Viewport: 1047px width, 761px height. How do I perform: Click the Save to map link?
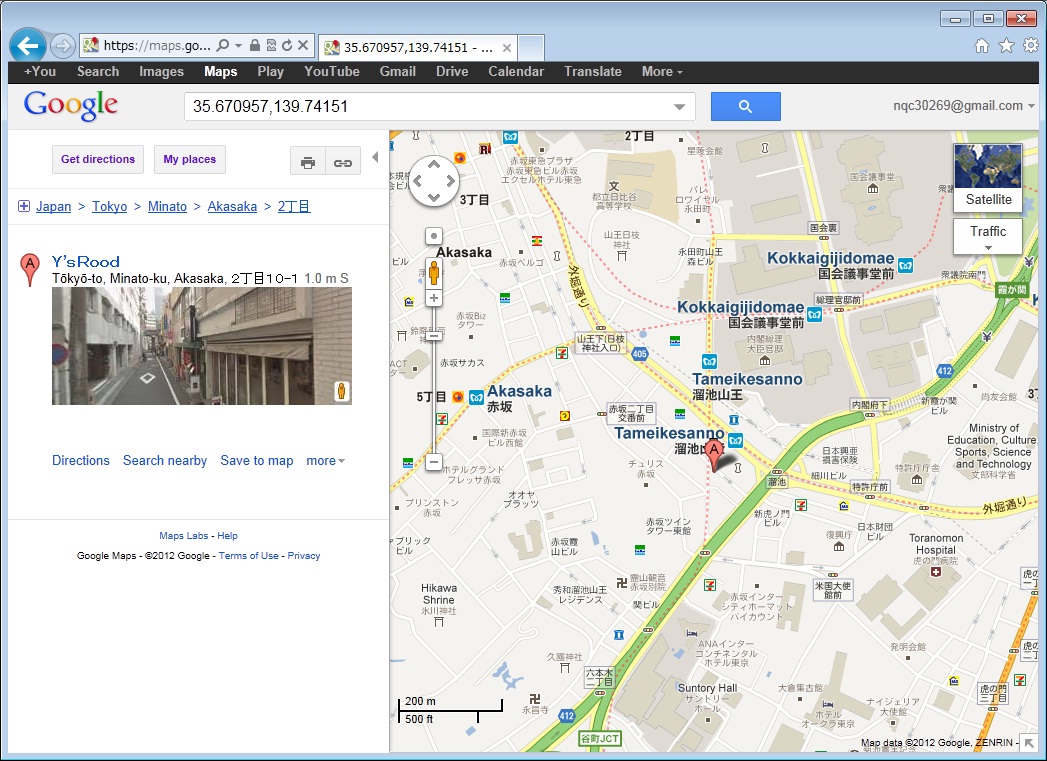coord(257,461)
